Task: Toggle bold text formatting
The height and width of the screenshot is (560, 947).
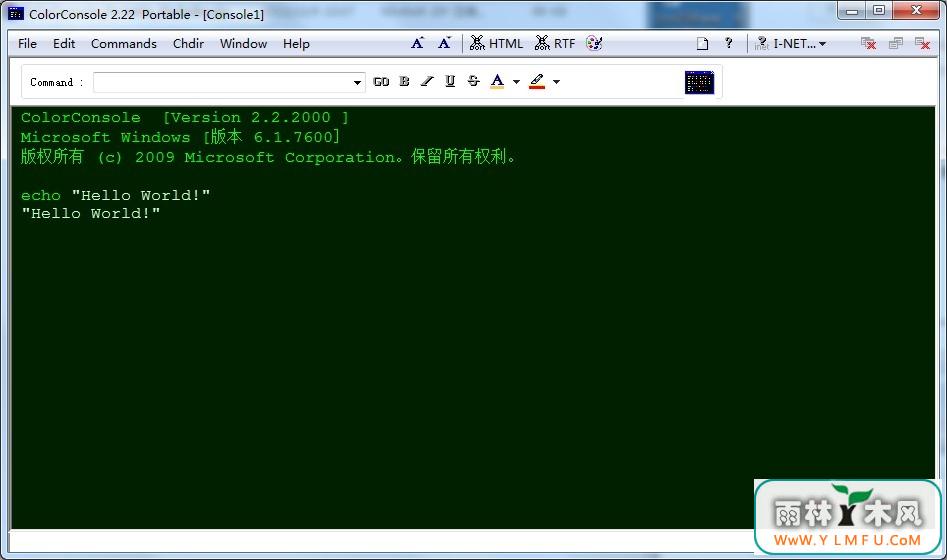Action: 405,81
